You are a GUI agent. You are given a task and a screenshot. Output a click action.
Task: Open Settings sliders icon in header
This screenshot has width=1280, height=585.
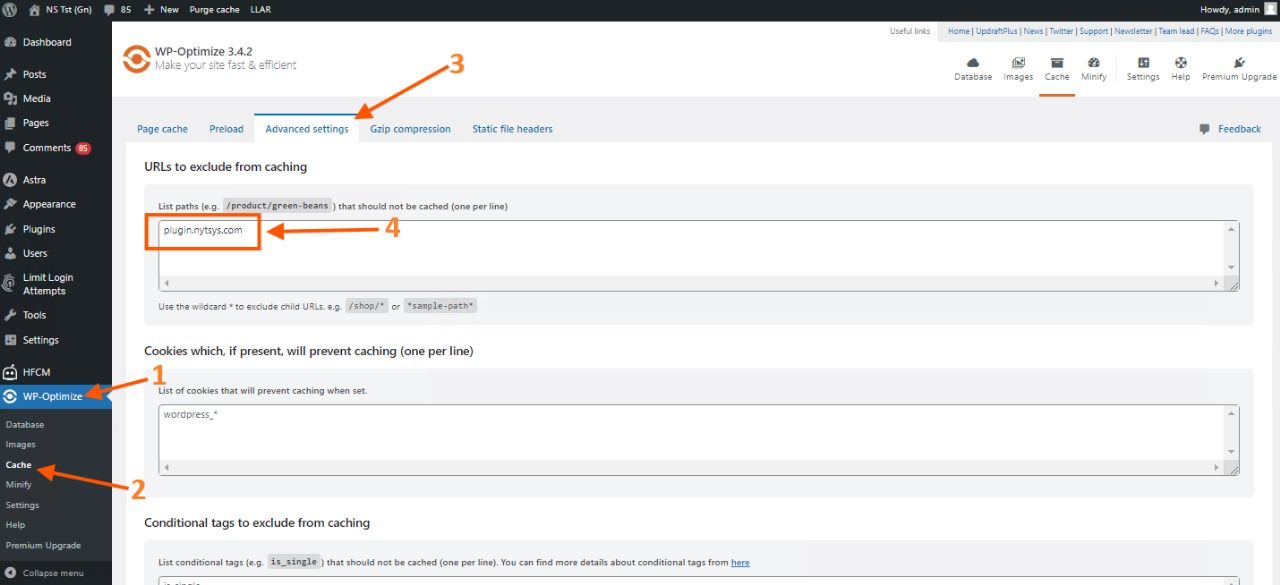click(x=1143, y=62)
